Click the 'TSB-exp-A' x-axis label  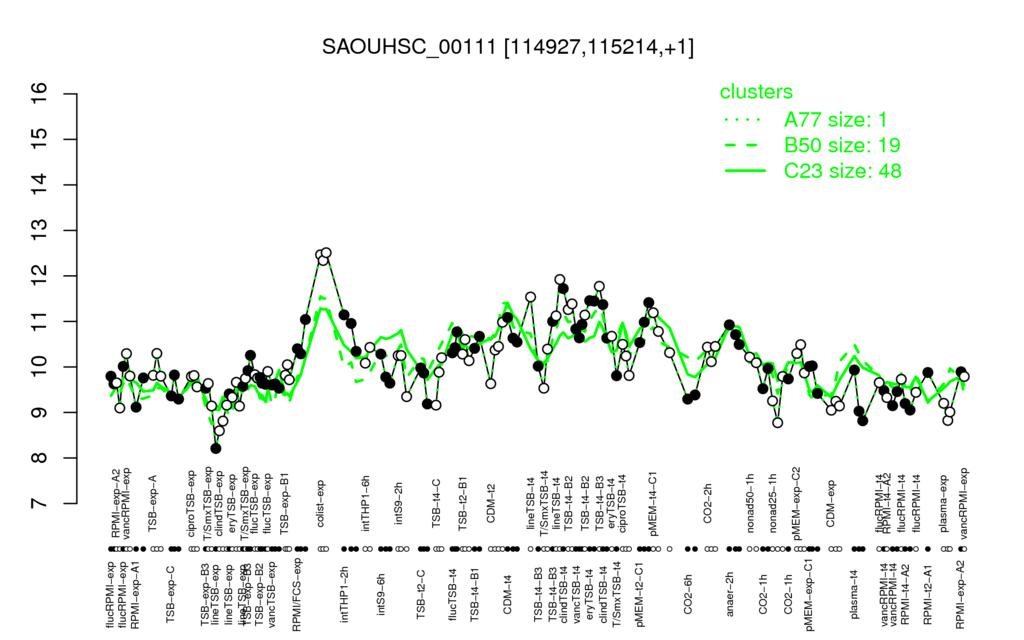[155, 504]
